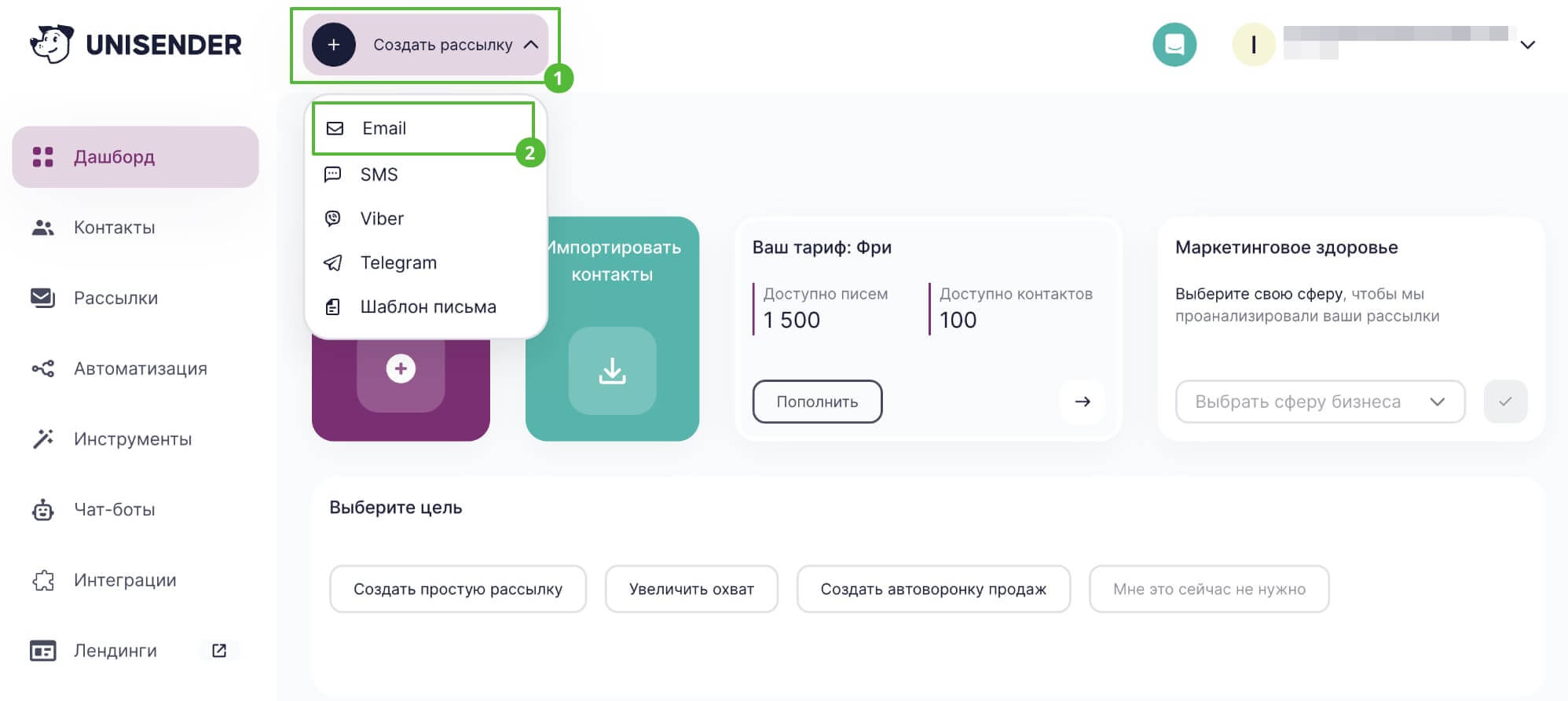
Task: Open Автоматизация in the sidebar
Action: pos(135,369)
